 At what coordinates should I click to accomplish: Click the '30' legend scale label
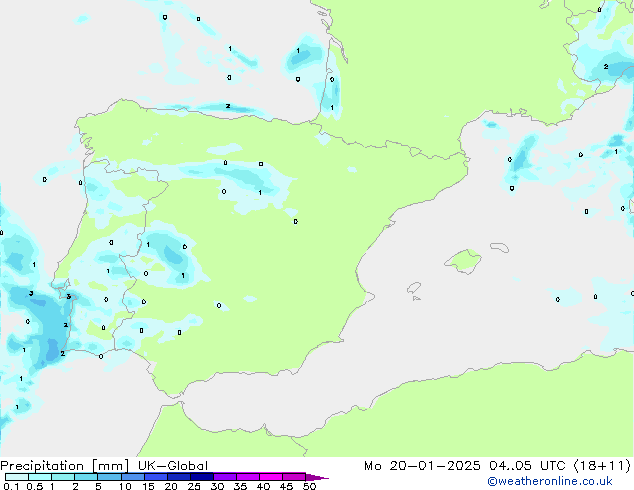coord(217,486)
